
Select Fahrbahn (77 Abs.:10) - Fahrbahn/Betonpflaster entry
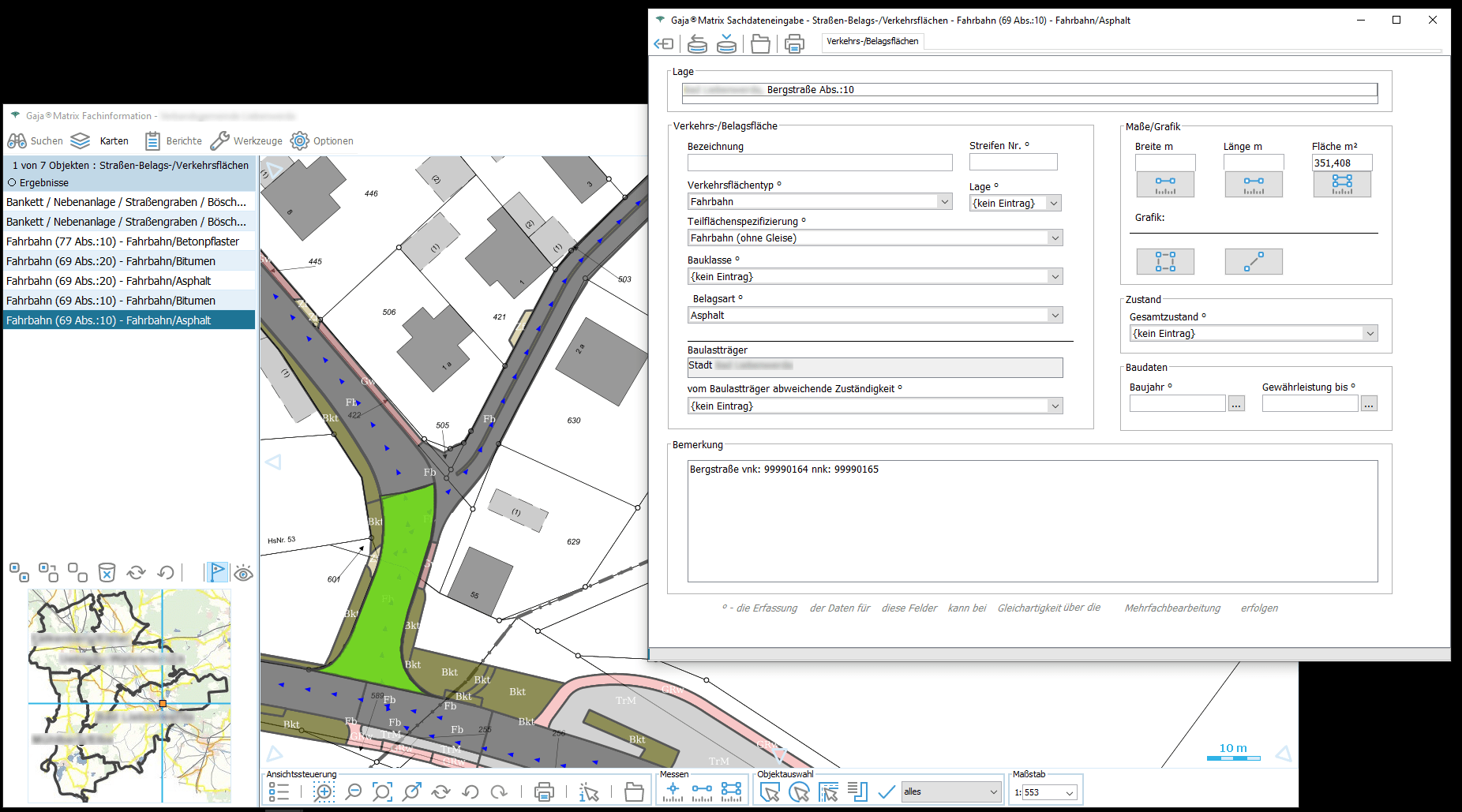(x=122, y=241)
